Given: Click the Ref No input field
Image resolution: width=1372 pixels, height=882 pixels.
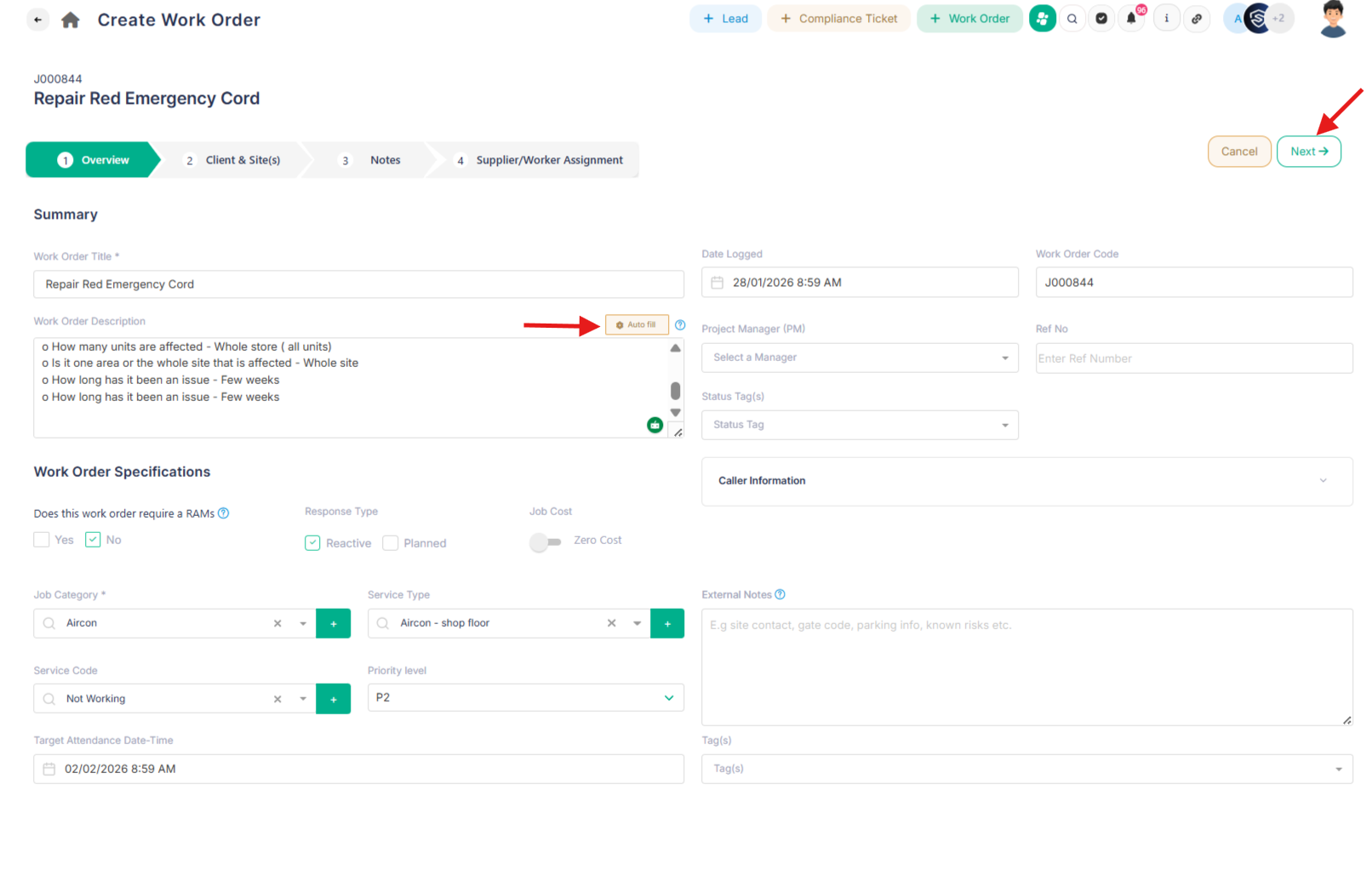Looking at the screenshot, I should [x=1193, y=358].
